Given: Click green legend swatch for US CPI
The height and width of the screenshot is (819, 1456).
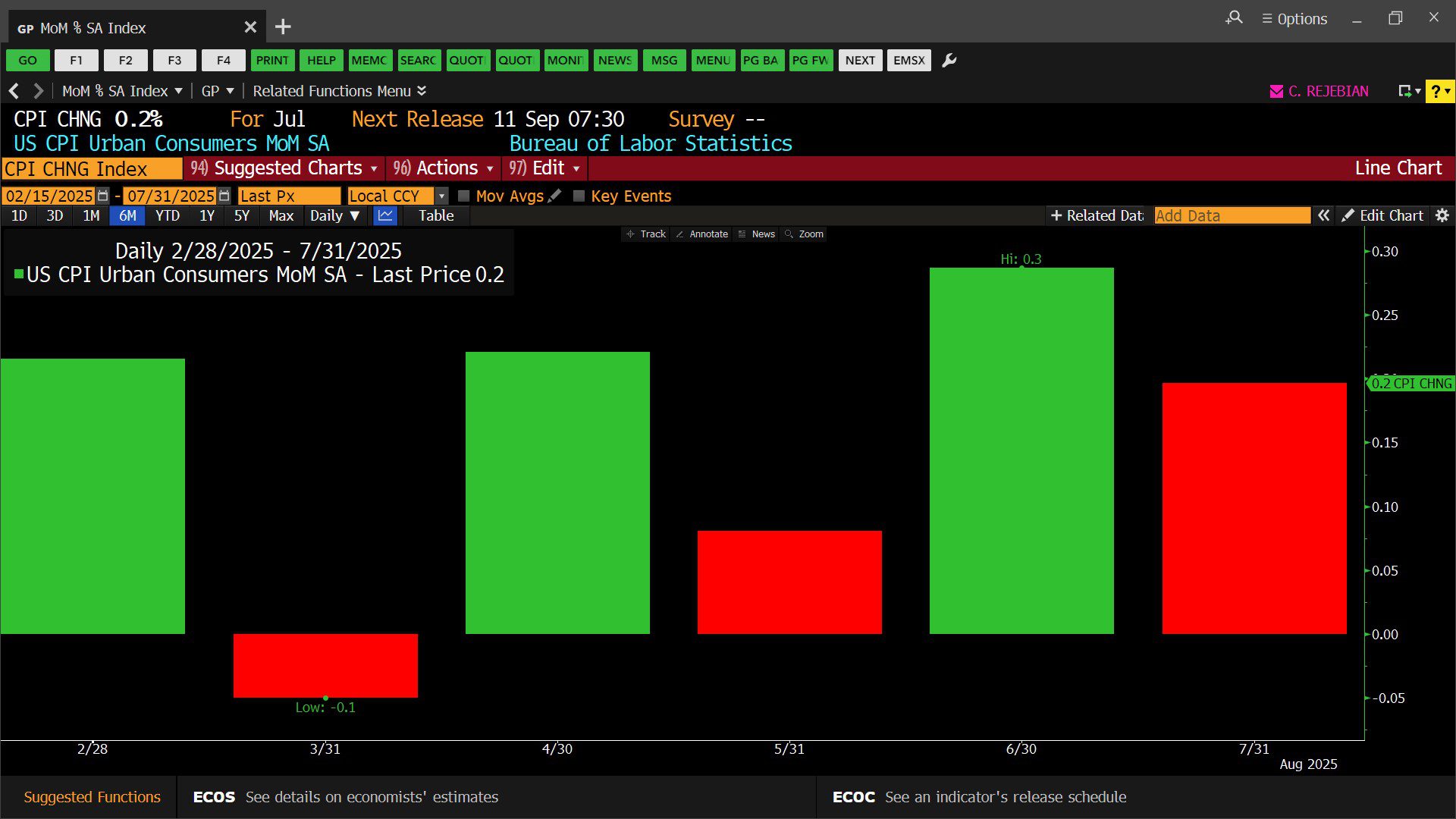Looking at the screenshot, I should pyautogui.click(x=19, y=274).
